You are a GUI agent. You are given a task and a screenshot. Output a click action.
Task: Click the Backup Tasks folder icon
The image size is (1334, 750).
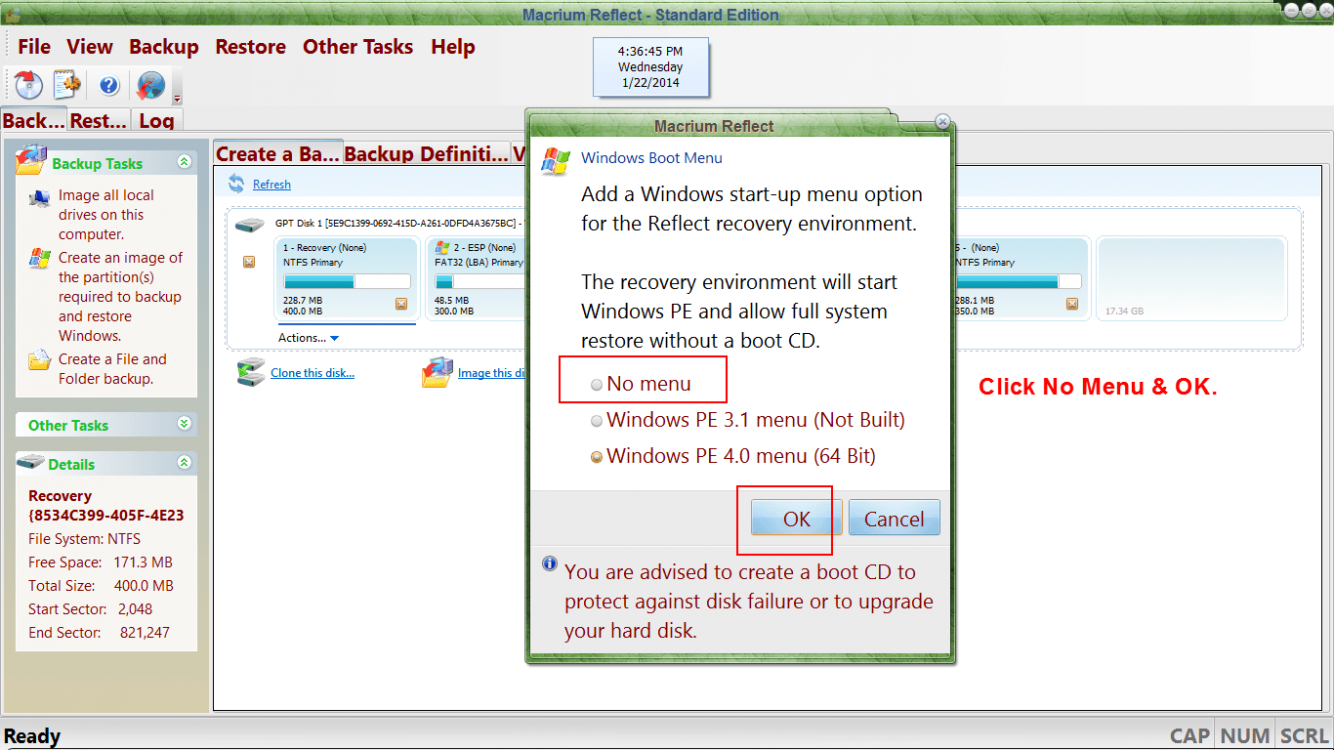tap(32, 160)
